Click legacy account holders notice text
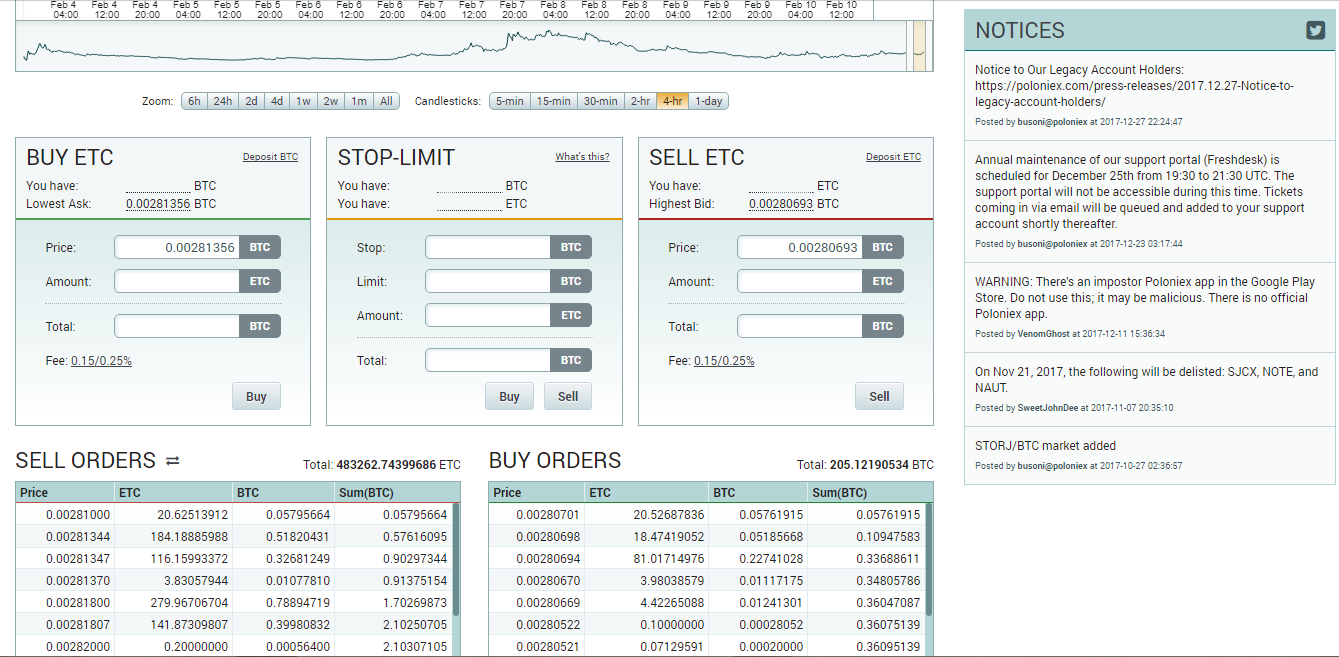 pyautogui.click(x=1135, y=86)
